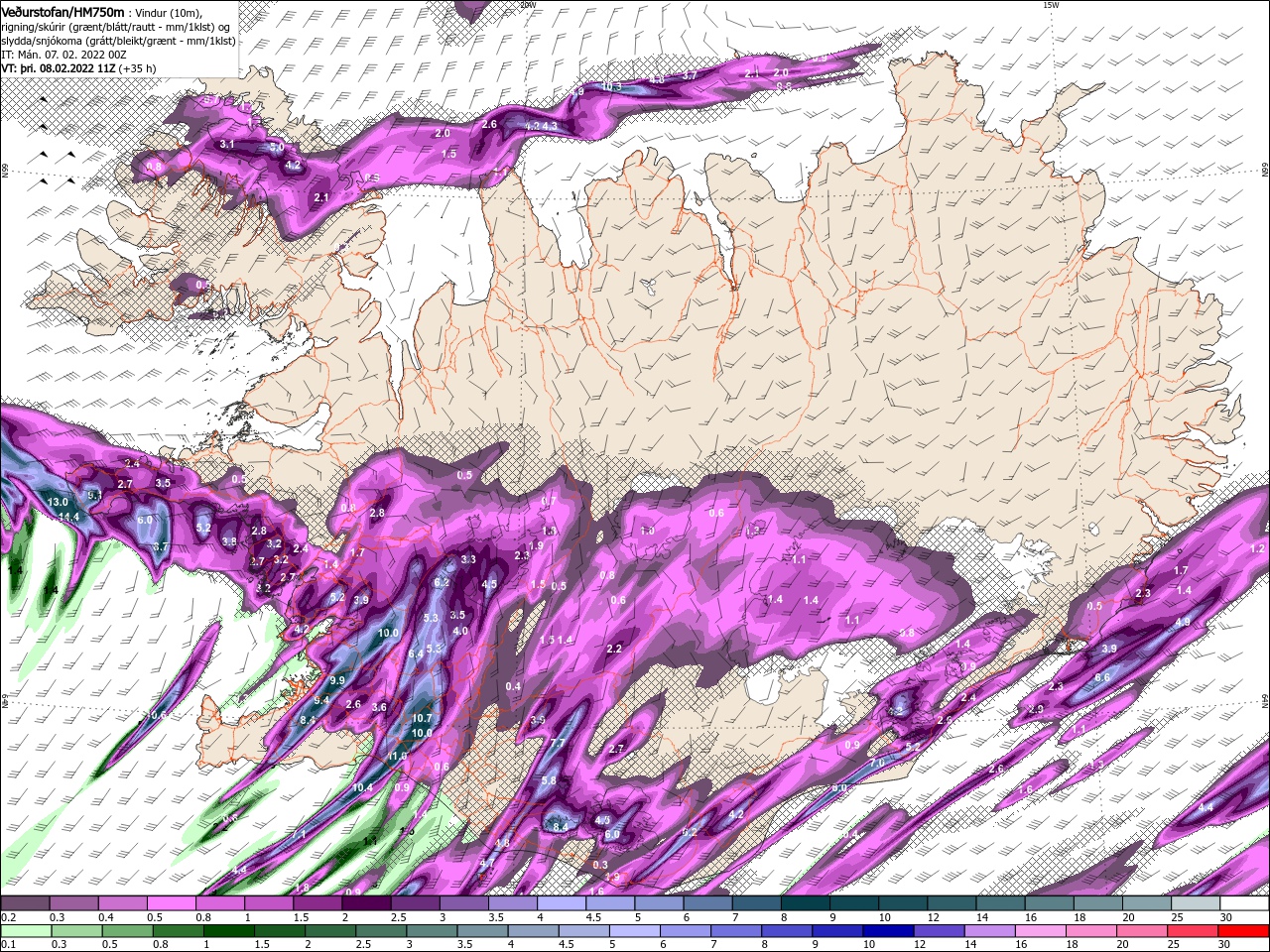
Task: Click the pure red swatch after 30
Action: tap(1244, 931)
